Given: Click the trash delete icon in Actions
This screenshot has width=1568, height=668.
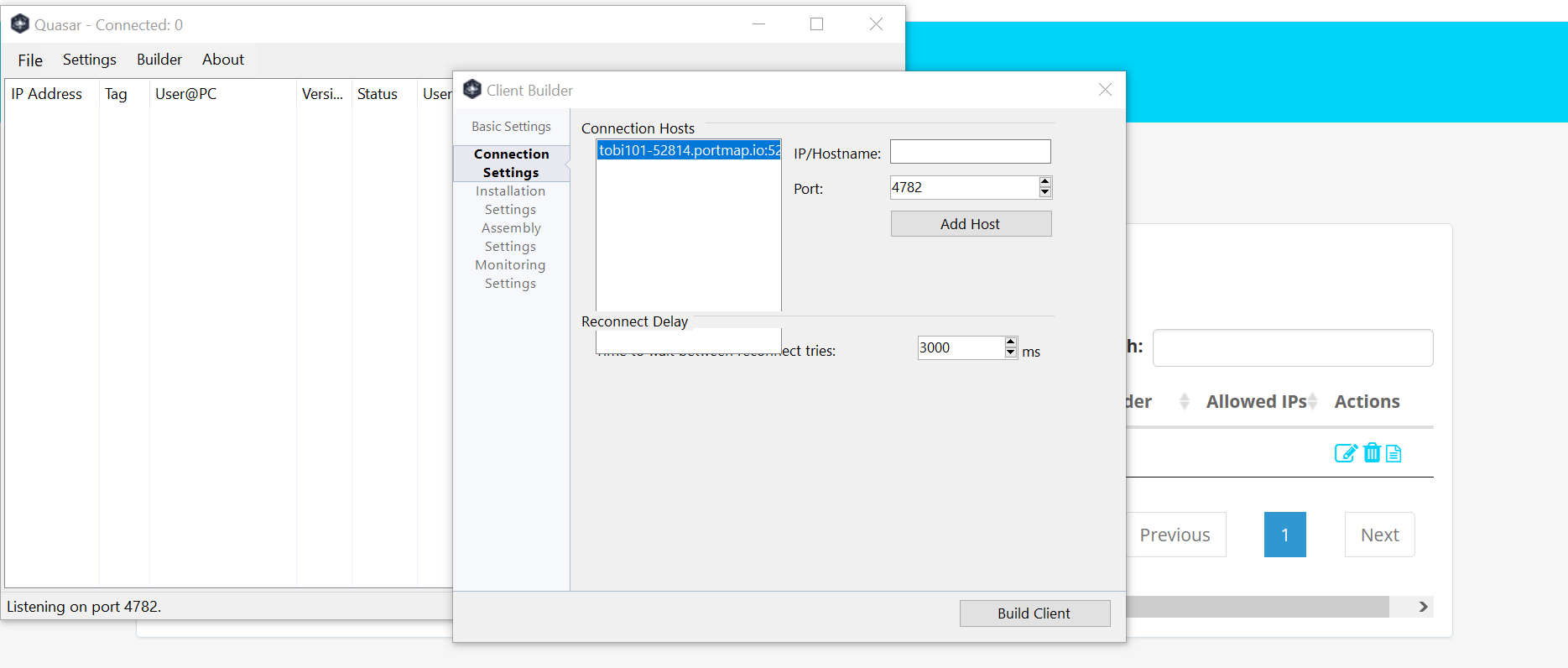Looking at the screenshot, I should (x=1372, y=452).
